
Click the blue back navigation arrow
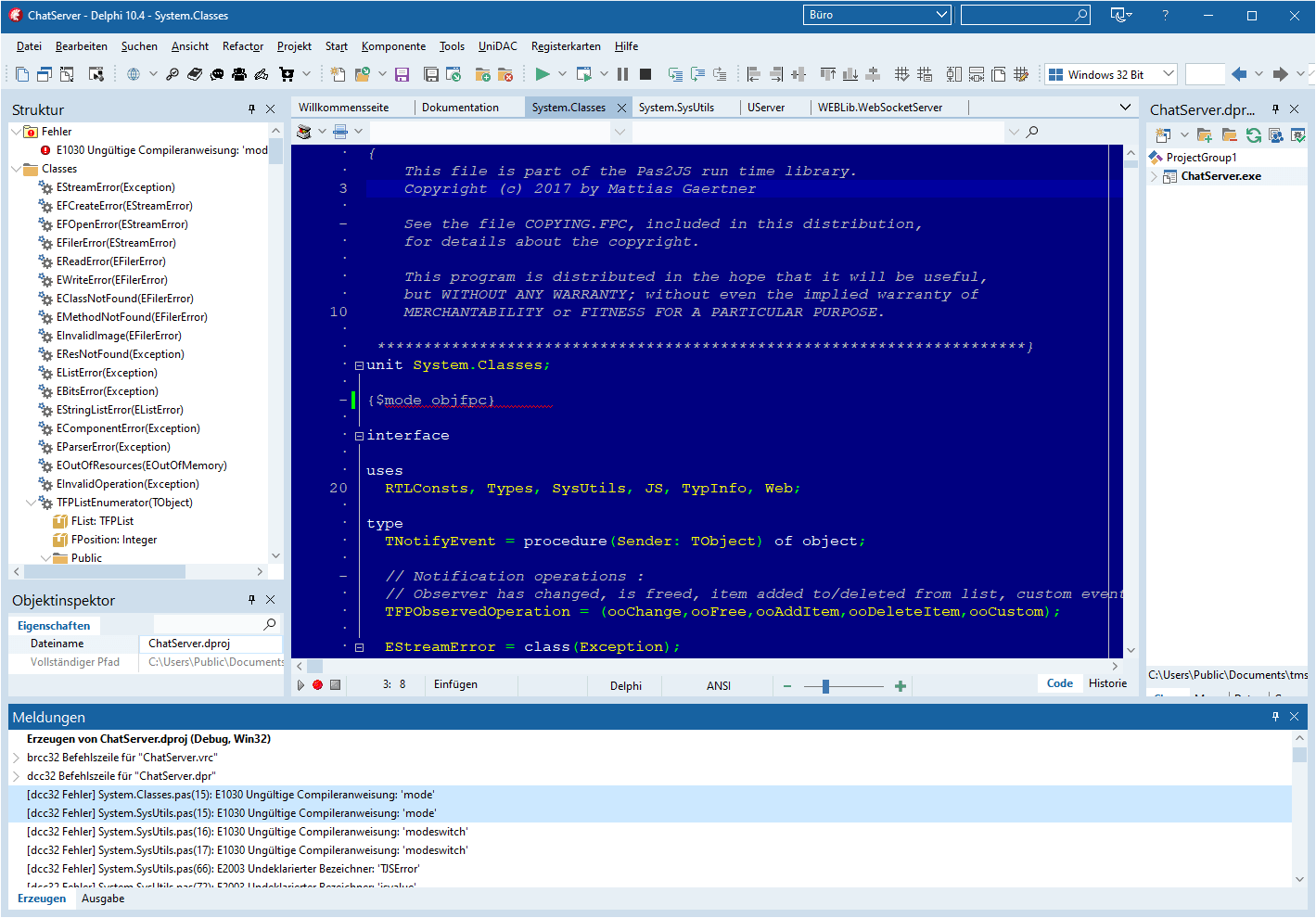point(1239,74)
